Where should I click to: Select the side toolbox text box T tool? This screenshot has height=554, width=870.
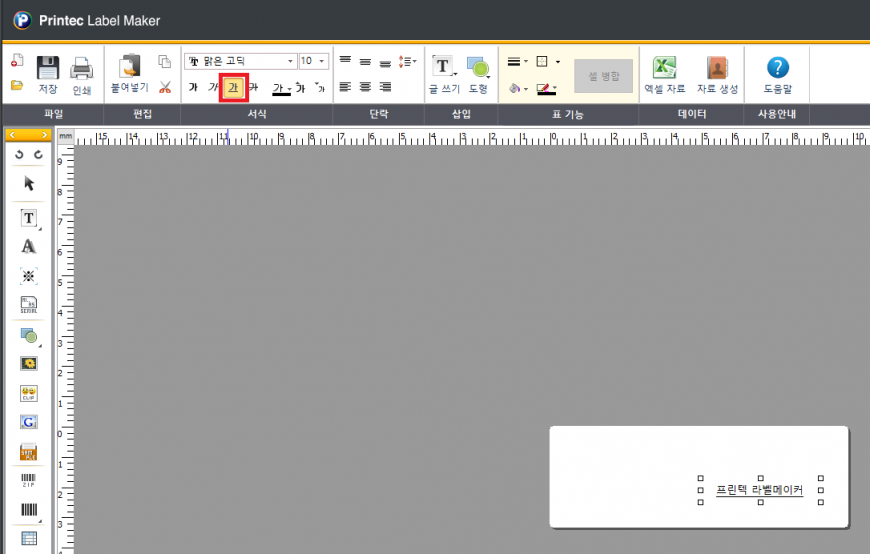(29, 218)
